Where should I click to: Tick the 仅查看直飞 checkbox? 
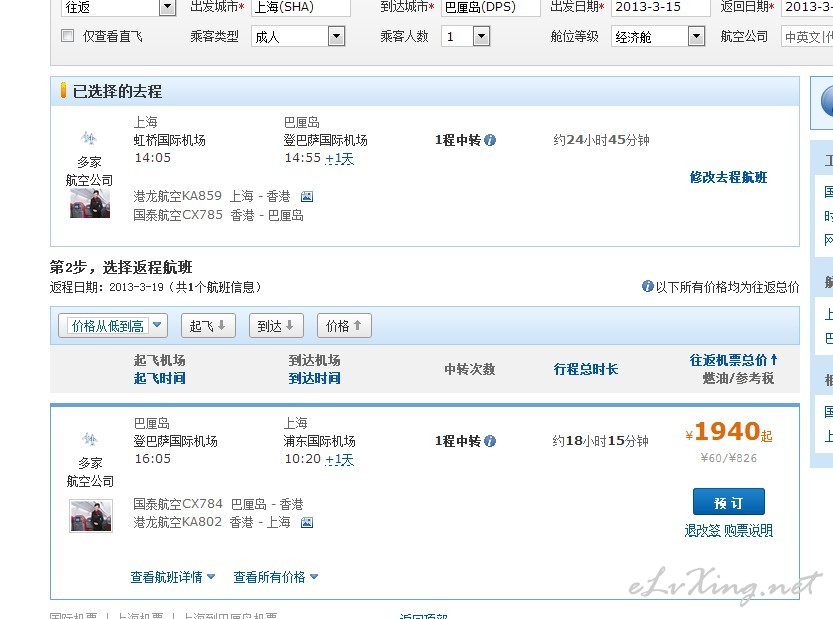pyautogui.click(x=67, y=36)
